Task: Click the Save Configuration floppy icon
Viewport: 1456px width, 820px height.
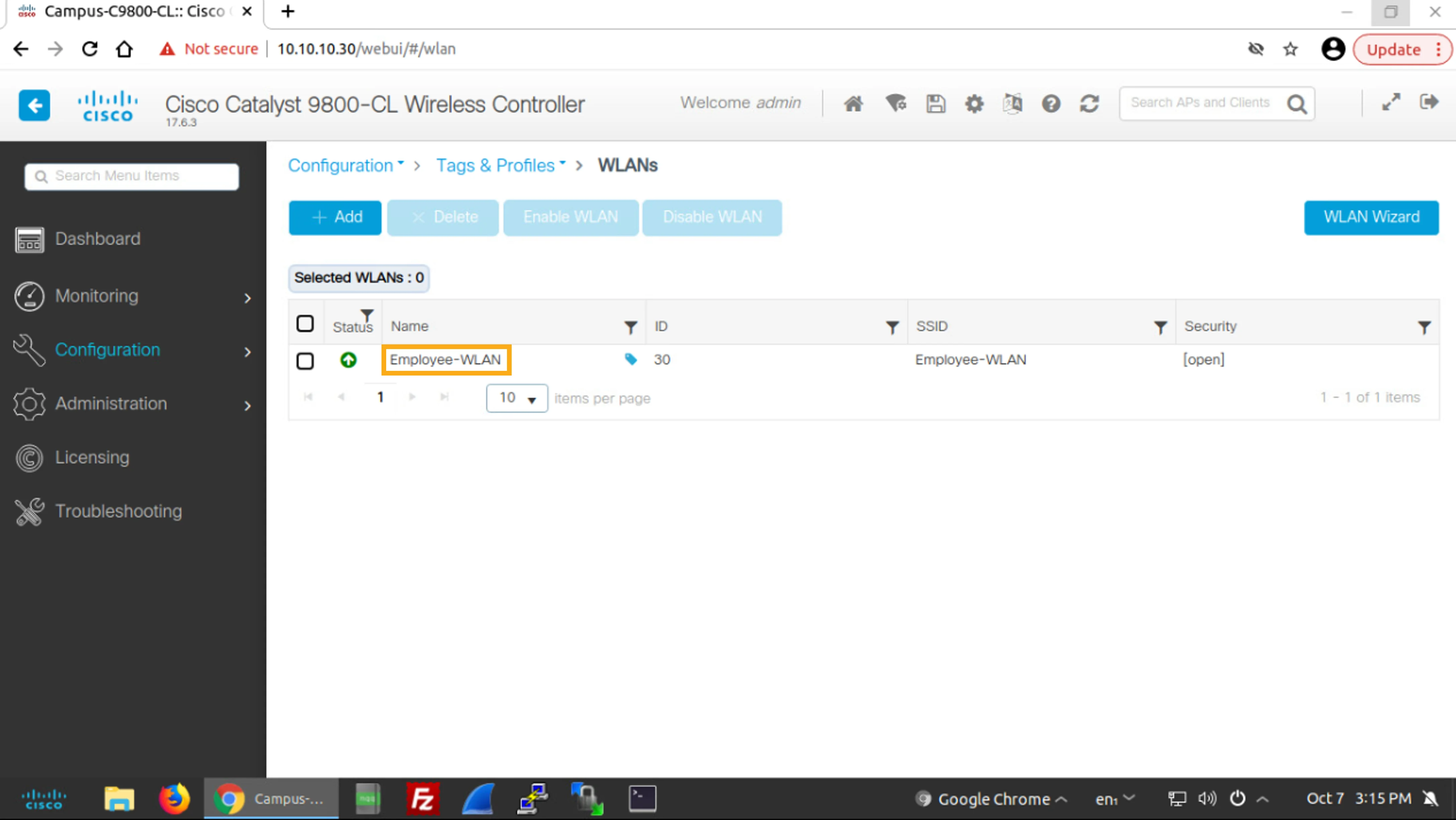Action: (935, 103)
